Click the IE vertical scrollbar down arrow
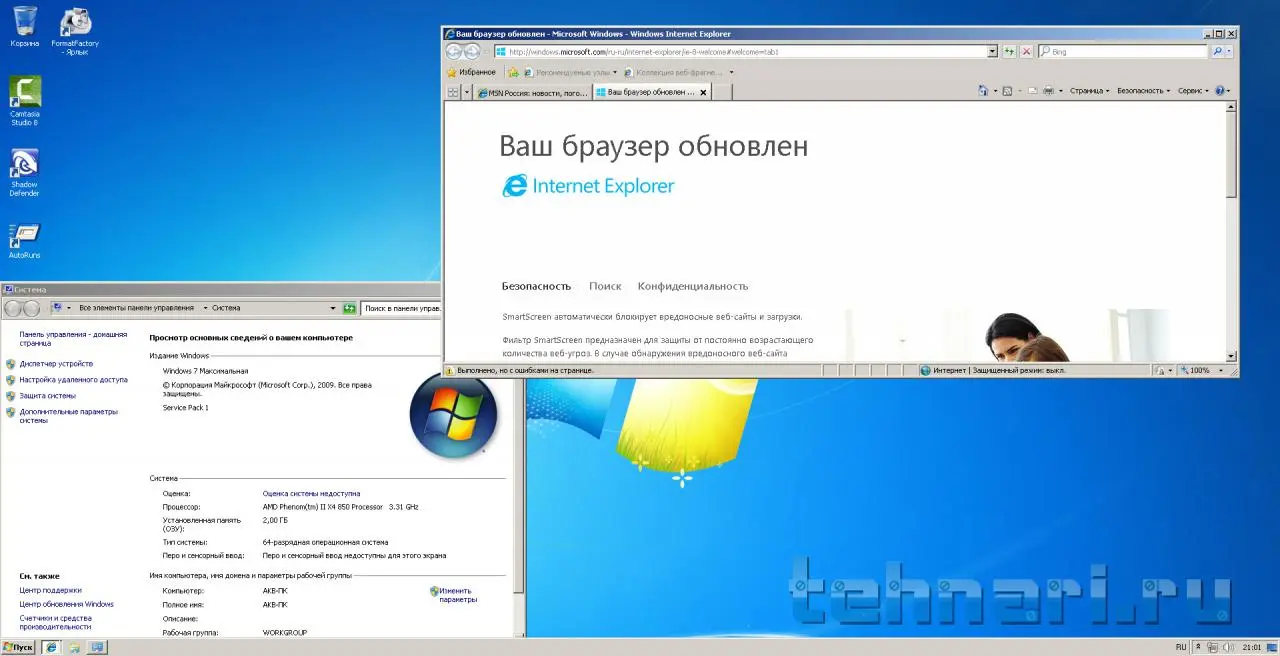 point(1231,356)
